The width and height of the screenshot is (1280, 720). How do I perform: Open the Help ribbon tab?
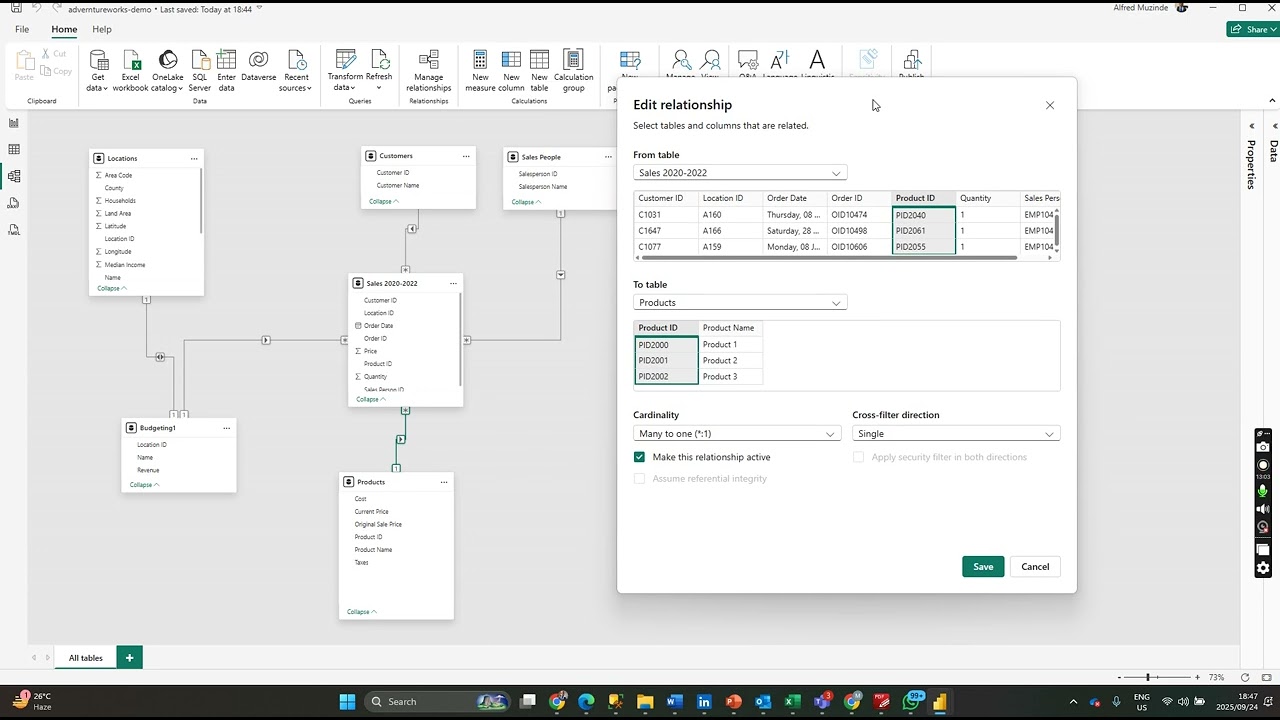(102, 29)
